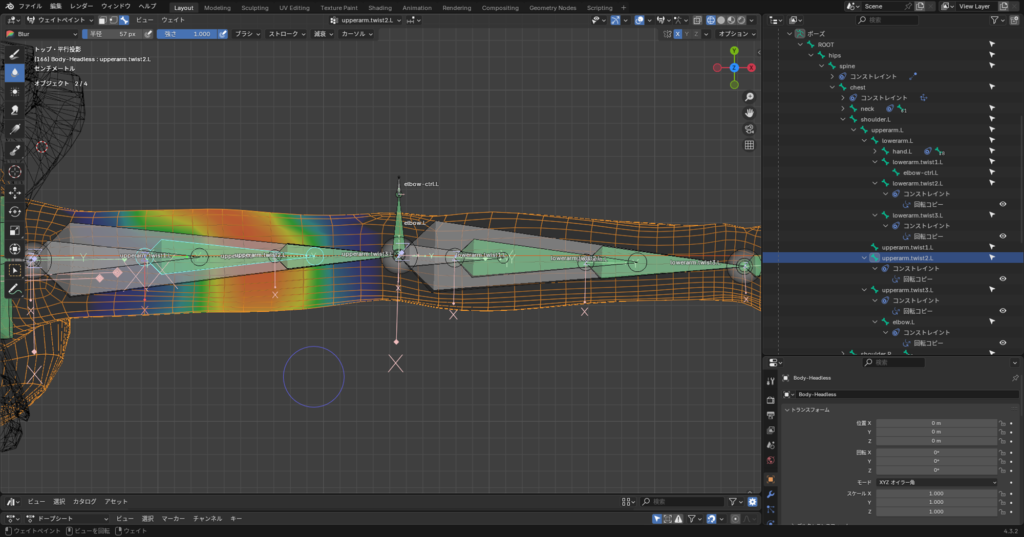This screenshot has height=537, width=1024.
Task: Toggle X-axis mirror symmetry button
Action: (677, 34)
